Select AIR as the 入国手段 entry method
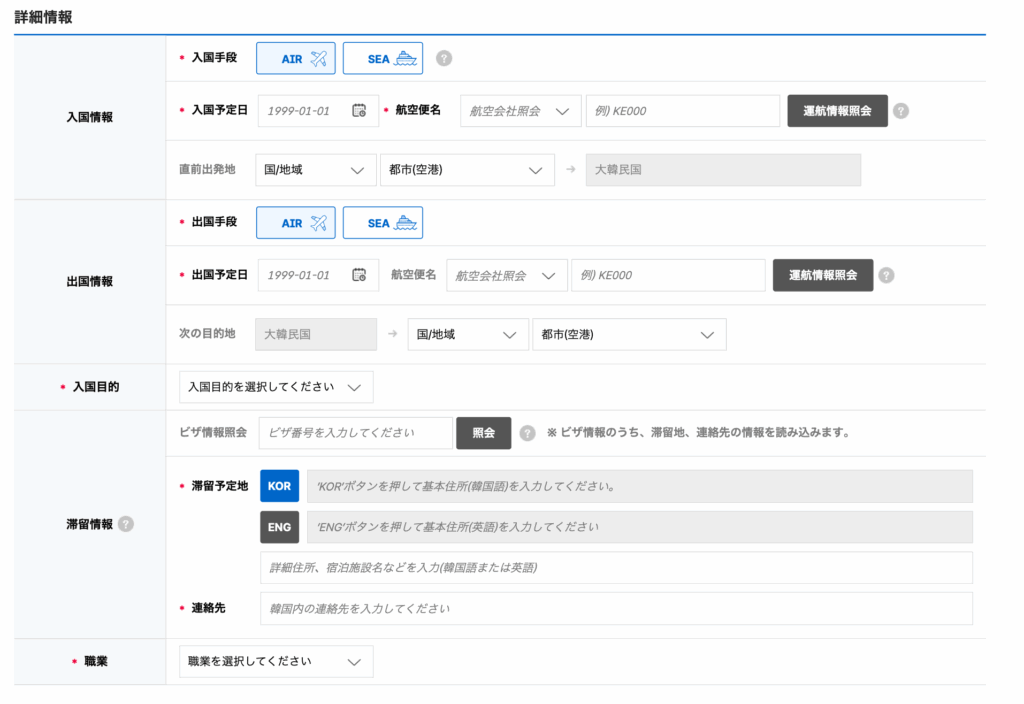 click(x=296, y=58)
